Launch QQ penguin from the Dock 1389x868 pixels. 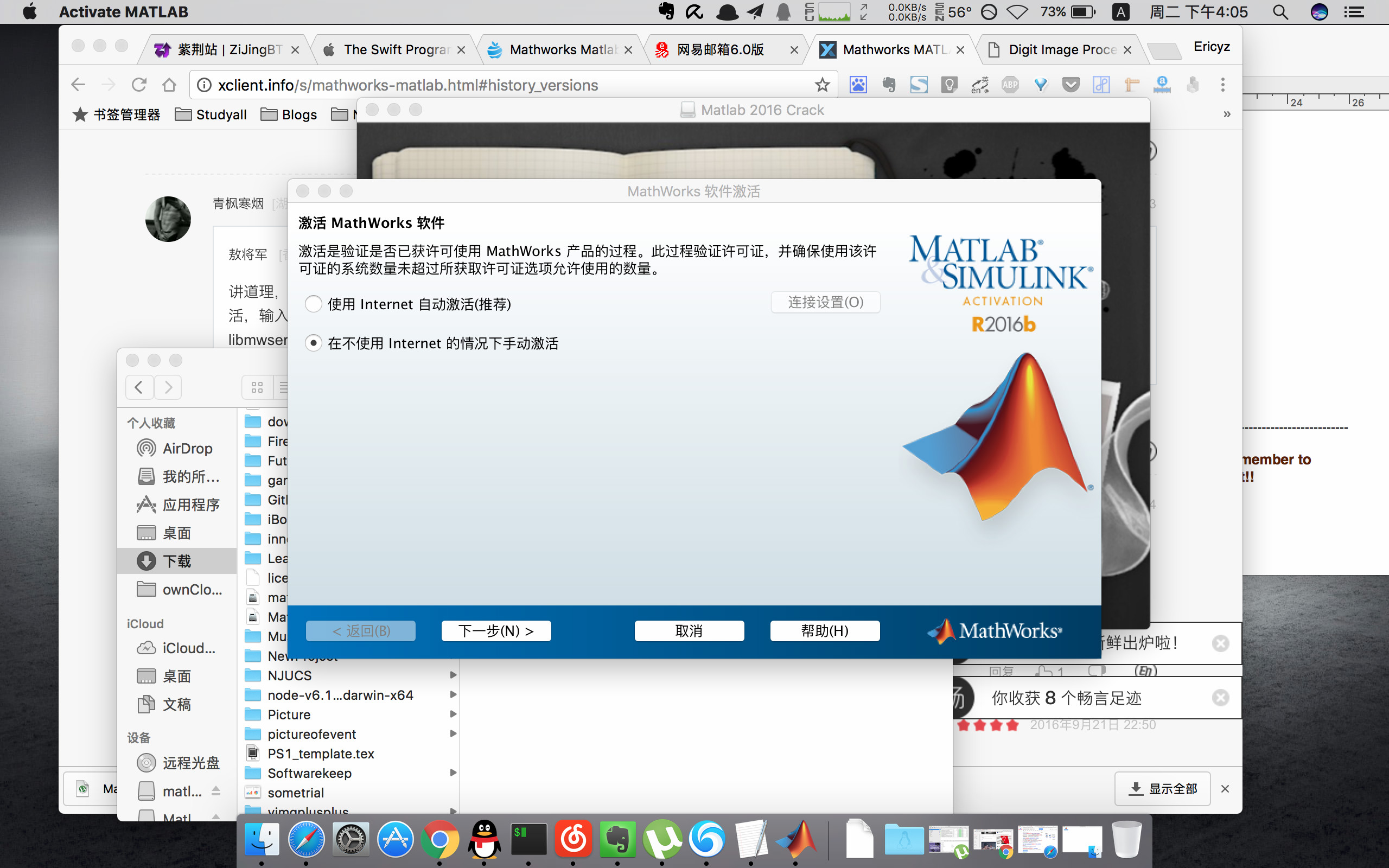[484, 839]
